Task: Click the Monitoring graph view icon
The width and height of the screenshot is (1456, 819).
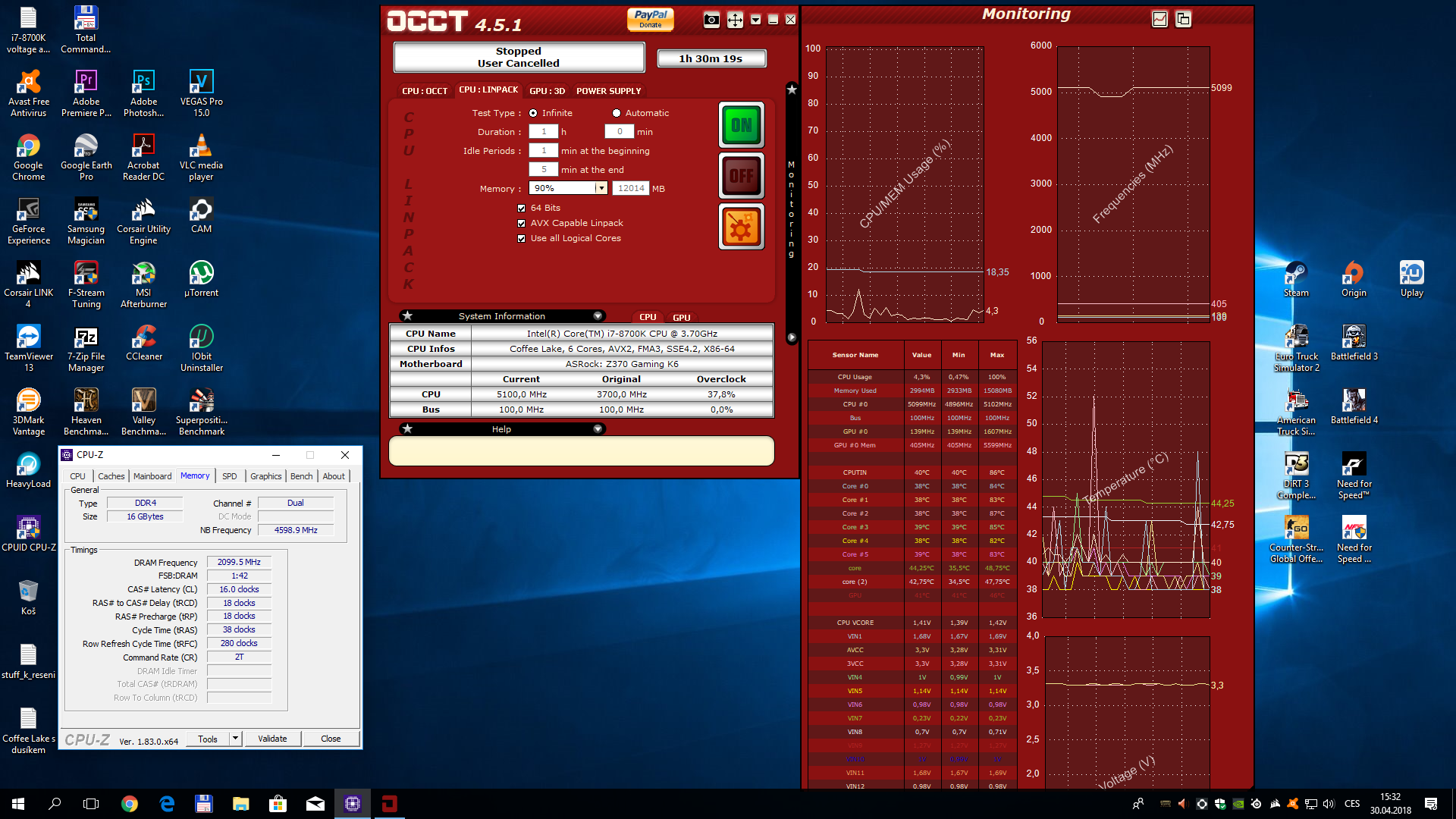Action: pyautogui.click(x=1159, y=19)
